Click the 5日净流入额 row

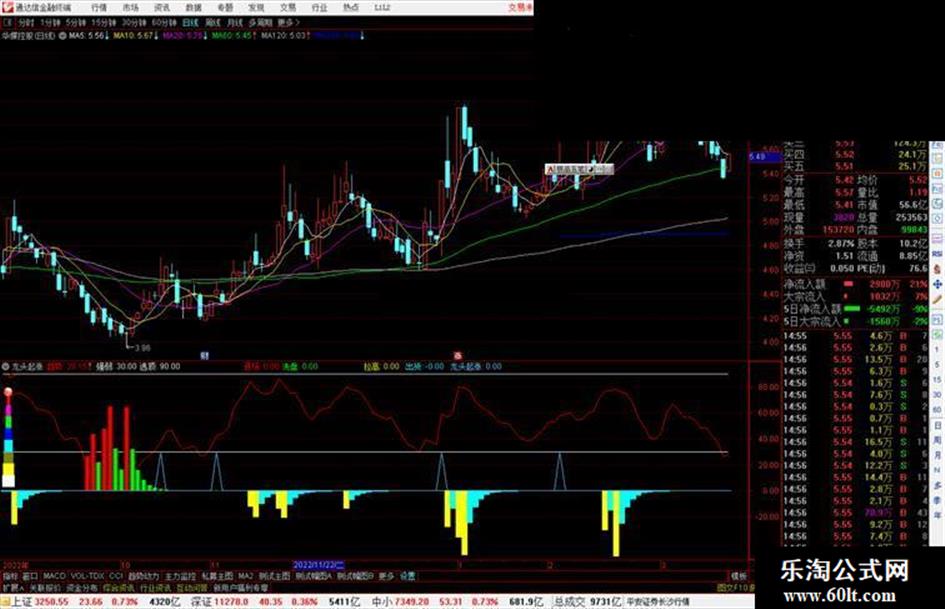[x=855, y=309]
